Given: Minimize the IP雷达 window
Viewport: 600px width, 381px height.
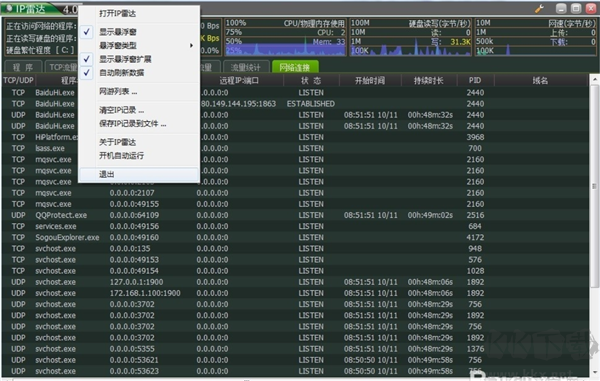Looking at the screenshot, I should pyautogui.click(x=561, y=8).
